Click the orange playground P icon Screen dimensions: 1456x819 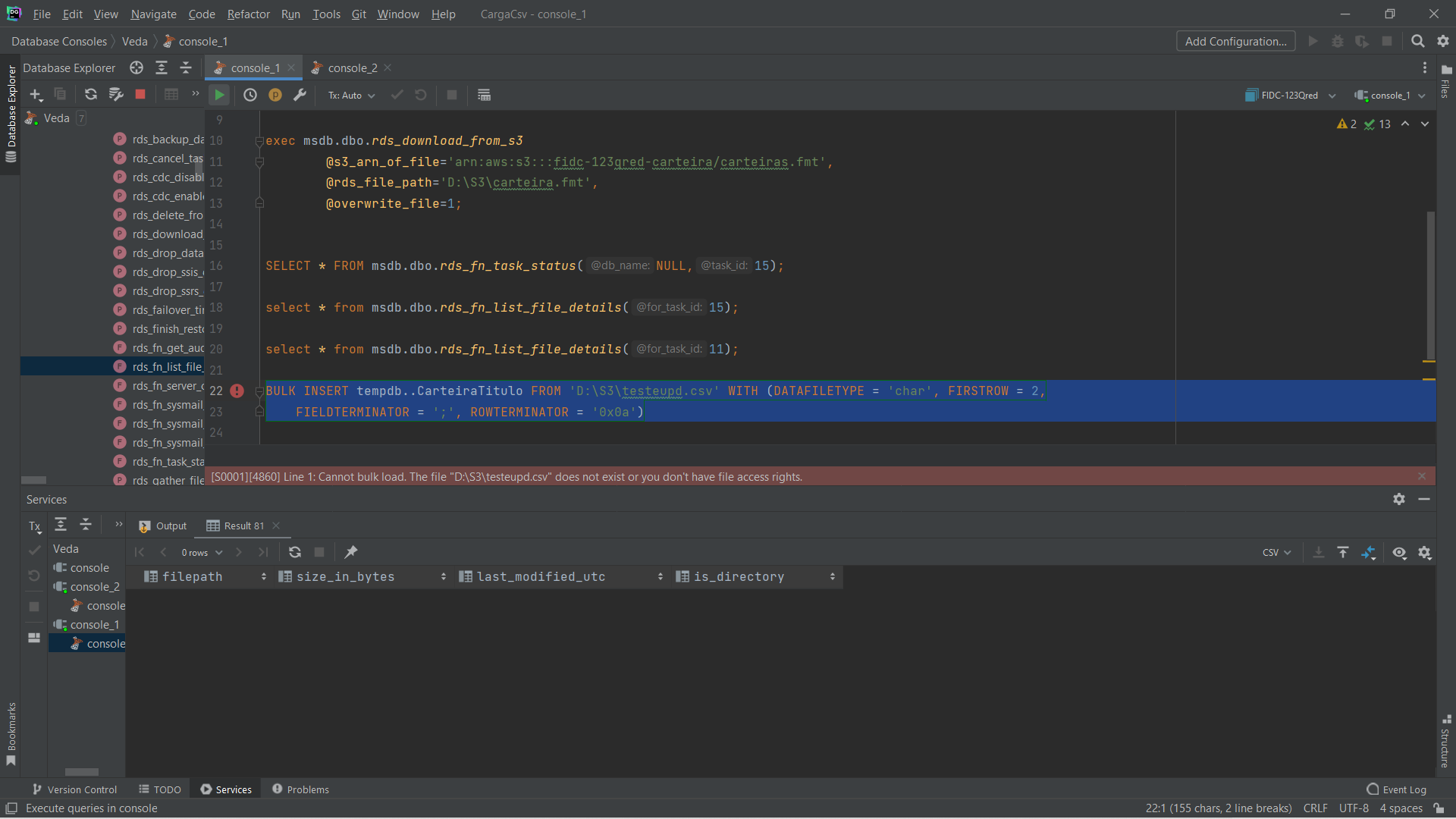(275, 95)
